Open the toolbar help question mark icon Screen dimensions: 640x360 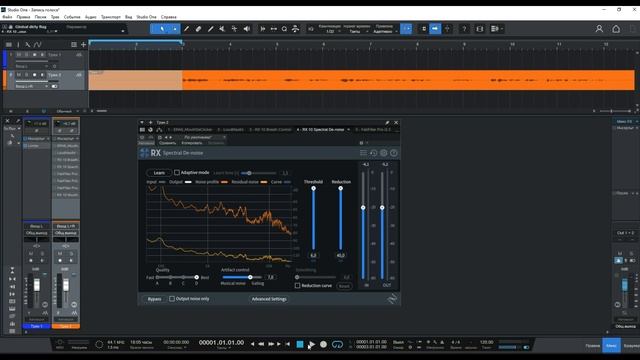point(464,29)
